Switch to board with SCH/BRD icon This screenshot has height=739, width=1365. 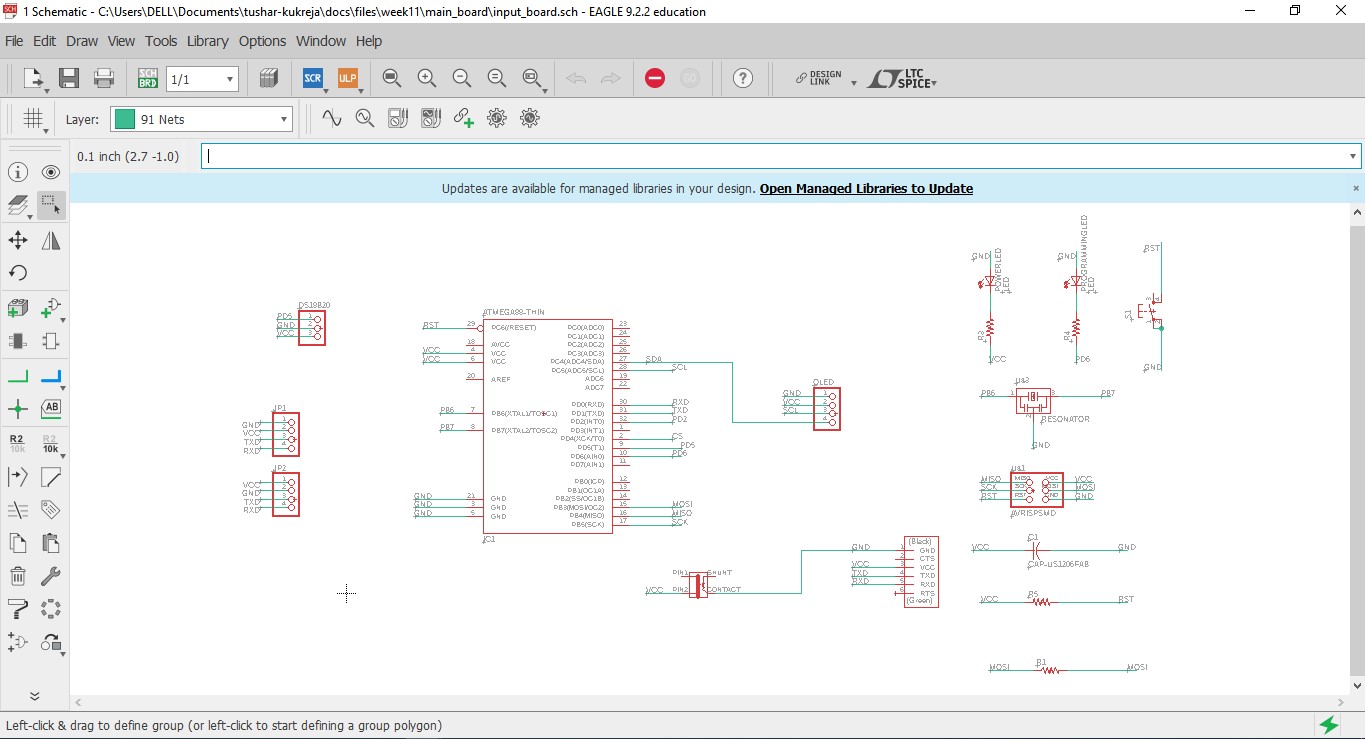click(148, 78)
